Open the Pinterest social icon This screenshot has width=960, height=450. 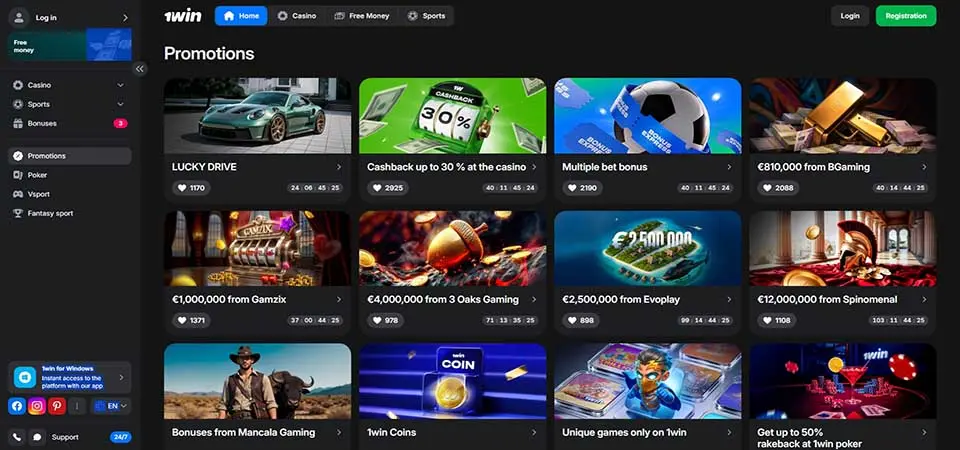click(57, 406)
